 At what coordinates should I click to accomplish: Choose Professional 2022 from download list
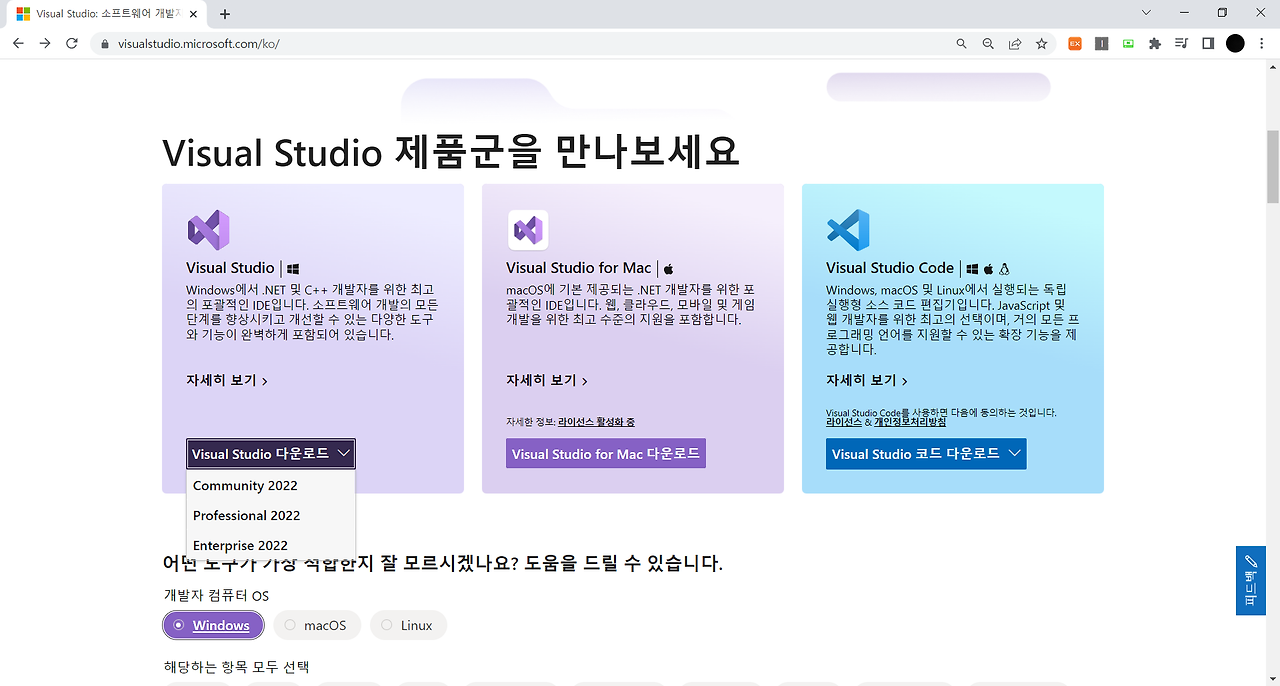click(x=270, y=515)
